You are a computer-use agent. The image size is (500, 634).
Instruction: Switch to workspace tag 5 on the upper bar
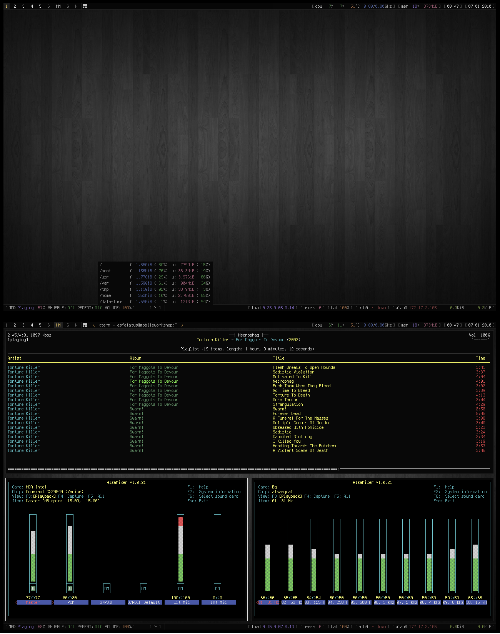(x=40, y=6)
